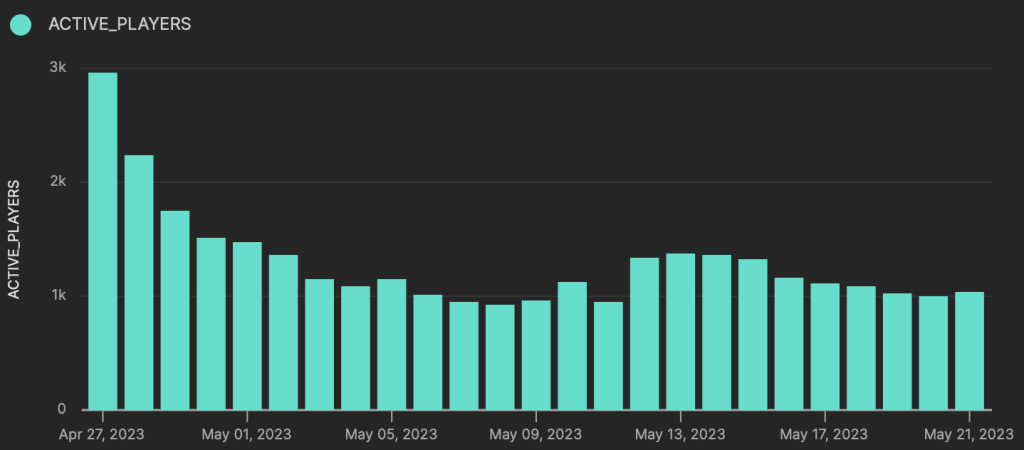
Task: Select the May 02 bar right after May 01
Action: coord(283,332)
